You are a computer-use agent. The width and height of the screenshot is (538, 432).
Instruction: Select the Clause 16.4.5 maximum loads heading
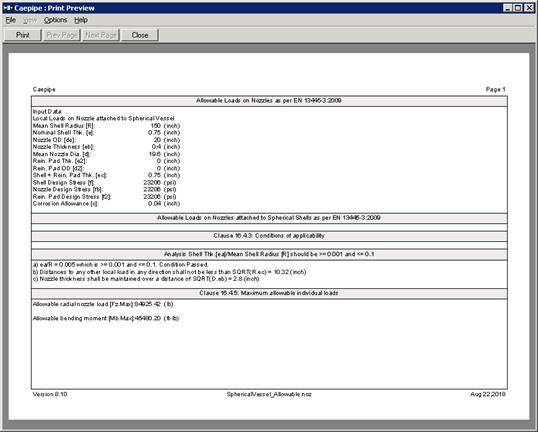pyautogui.click(x=269, y=293)
